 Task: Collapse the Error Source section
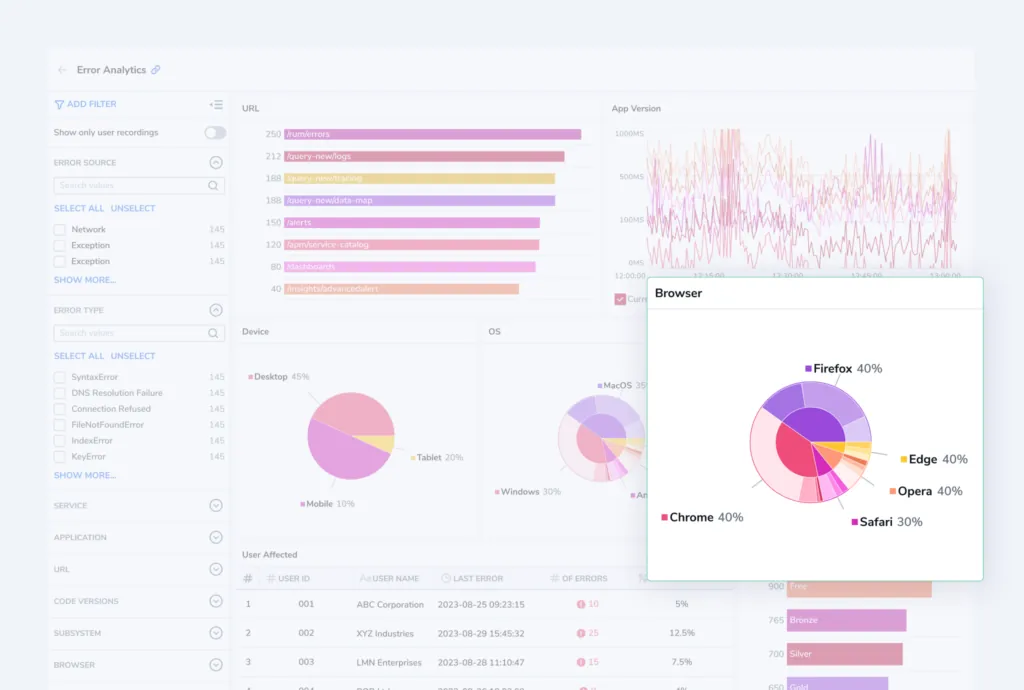216,163
